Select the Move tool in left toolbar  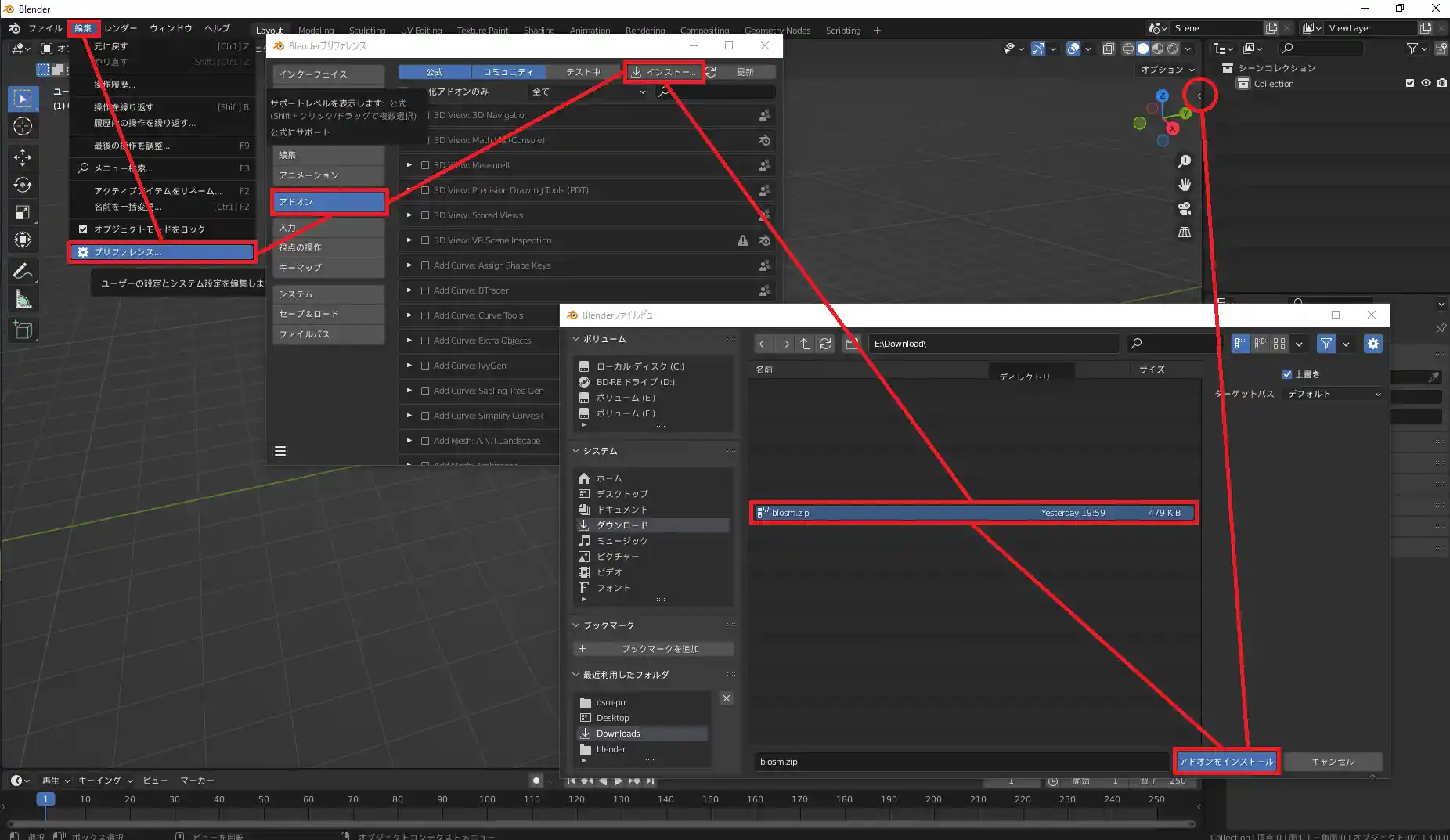tap(23, 157)
